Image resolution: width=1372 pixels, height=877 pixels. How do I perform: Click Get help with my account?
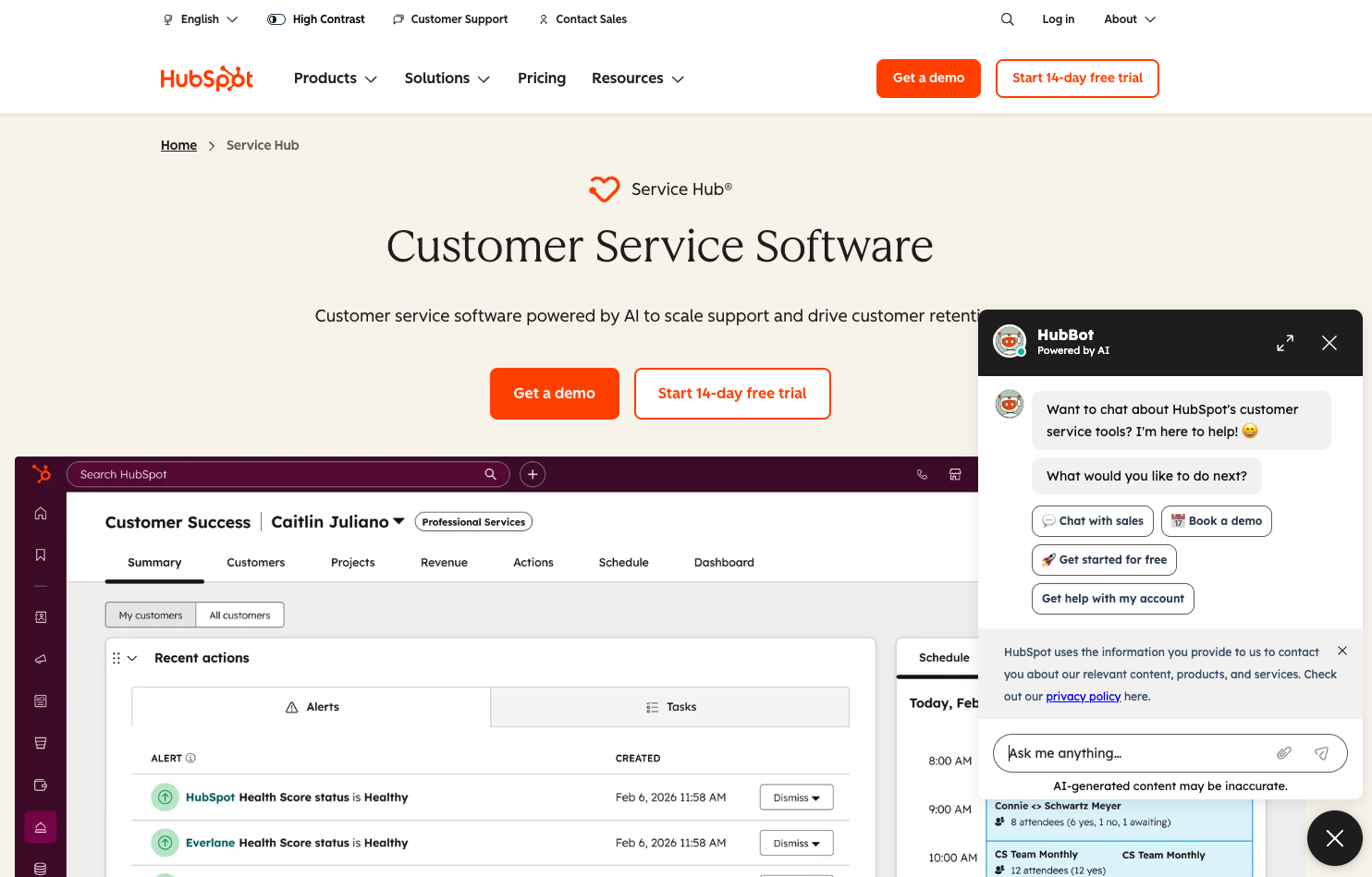[x=1113, y=599]
